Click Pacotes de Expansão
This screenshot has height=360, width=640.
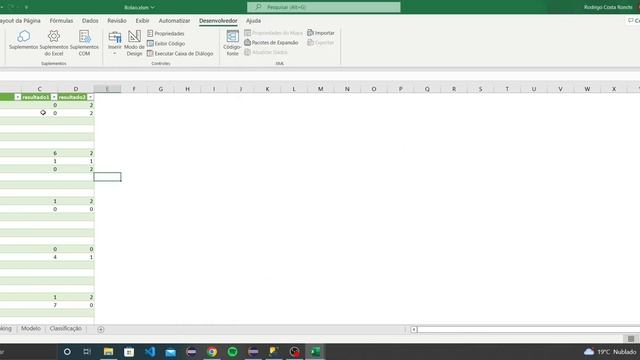pyautogui.click(x=271, y=42)
